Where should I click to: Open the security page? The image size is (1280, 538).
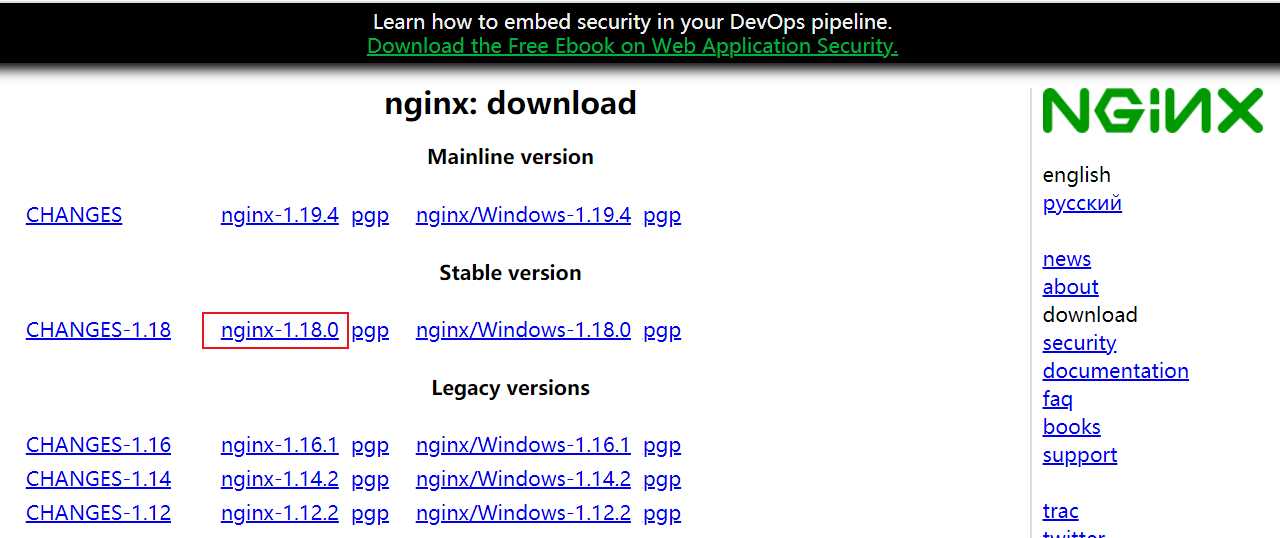pos(1079,343)
